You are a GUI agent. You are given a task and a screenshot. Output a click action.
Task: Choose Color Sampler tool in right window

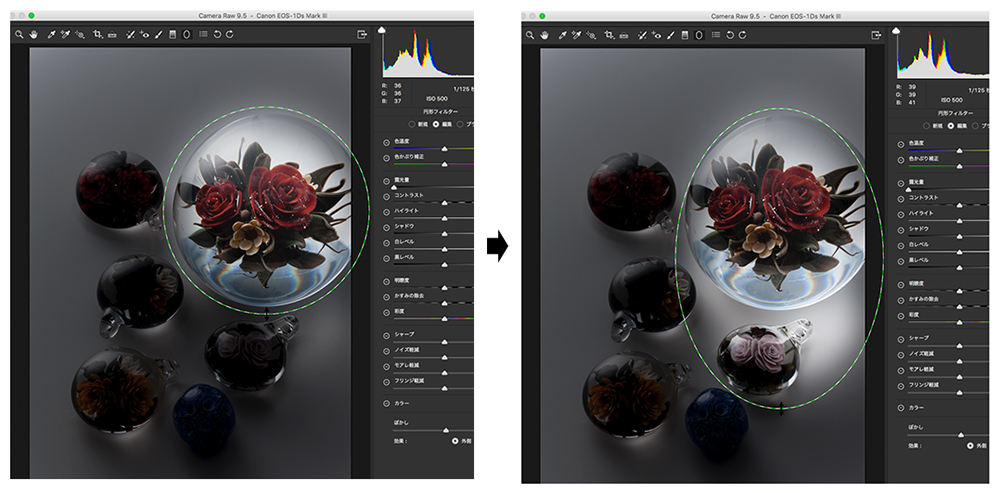coord(576,35)
